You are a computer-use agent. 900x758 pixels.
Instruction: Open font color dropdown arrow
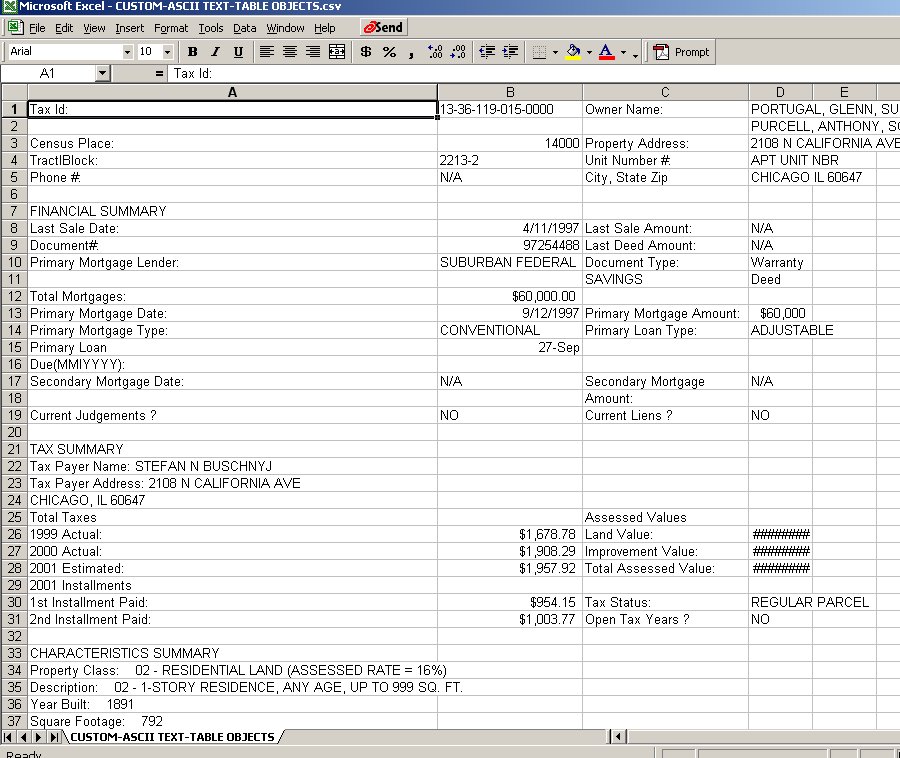(x=623, y=52)
